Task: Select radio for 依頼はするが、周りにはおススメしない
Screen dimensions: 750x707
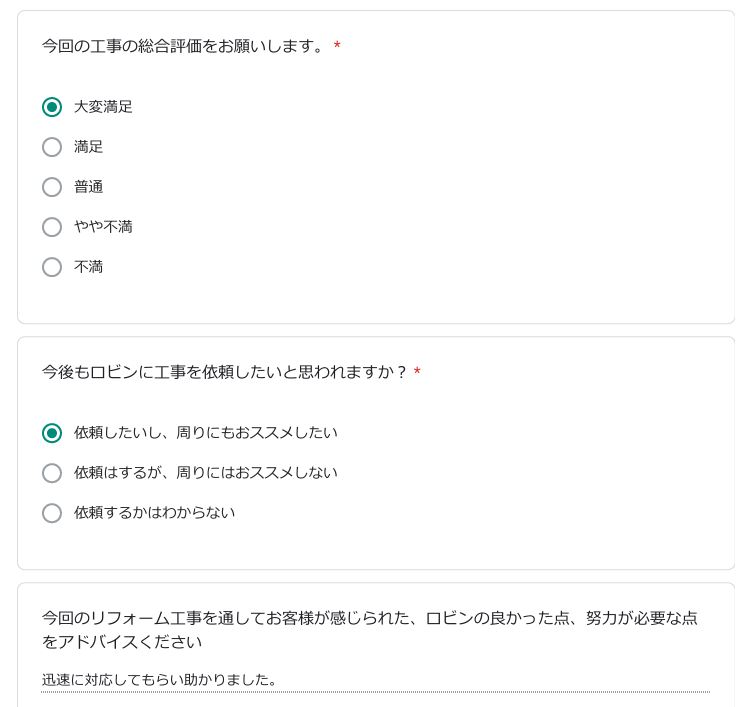Action: click(x=52, y=473)
